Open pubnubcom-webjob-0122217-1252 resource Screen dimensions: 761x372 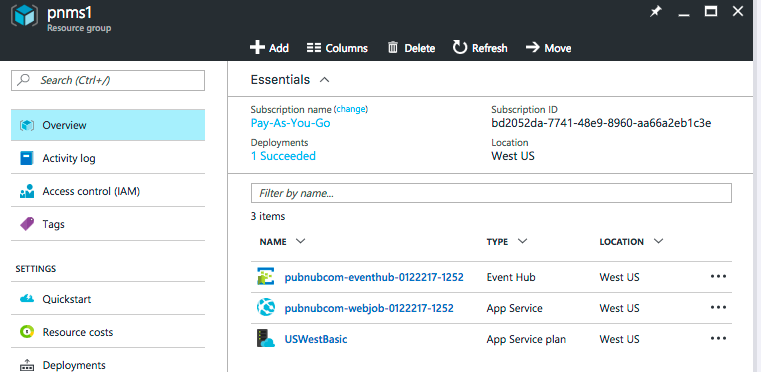tap(369, 308)
